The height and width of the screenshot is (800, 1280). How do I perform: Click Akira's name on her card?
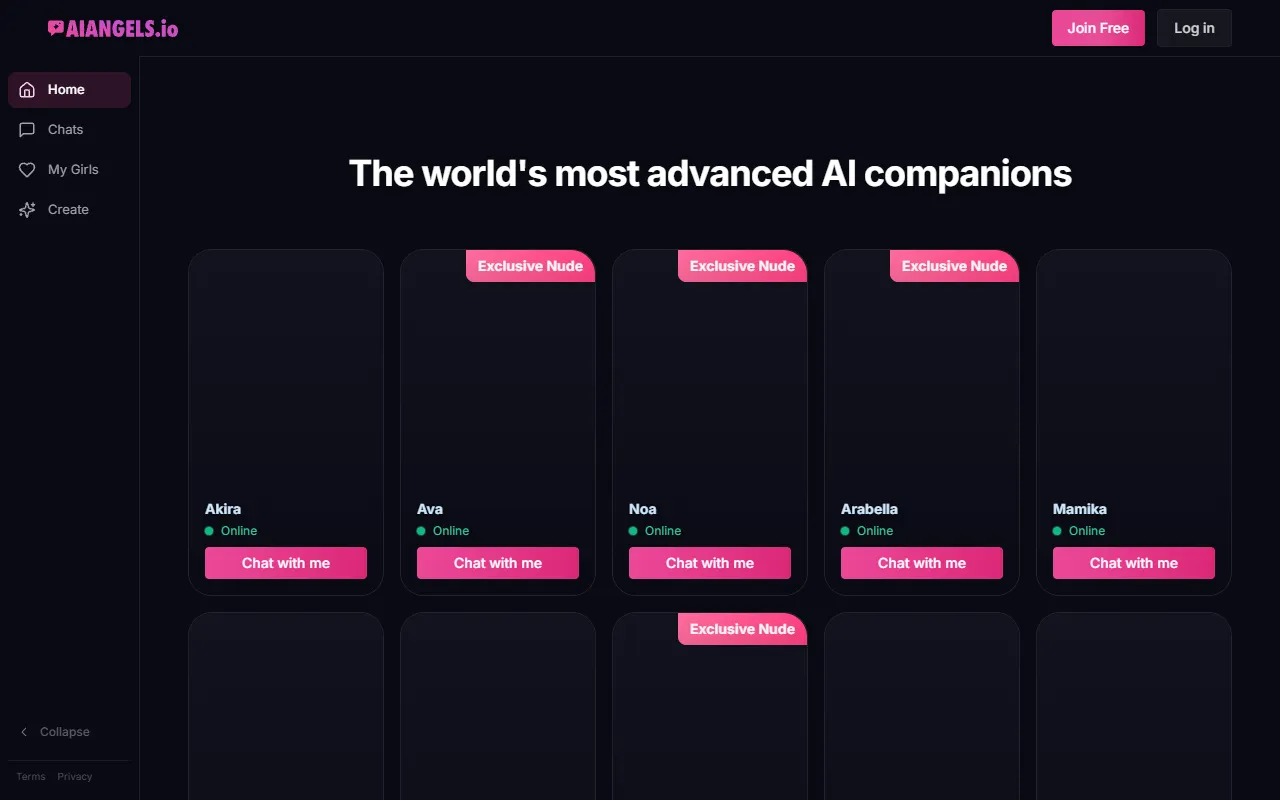pos(223,509)
